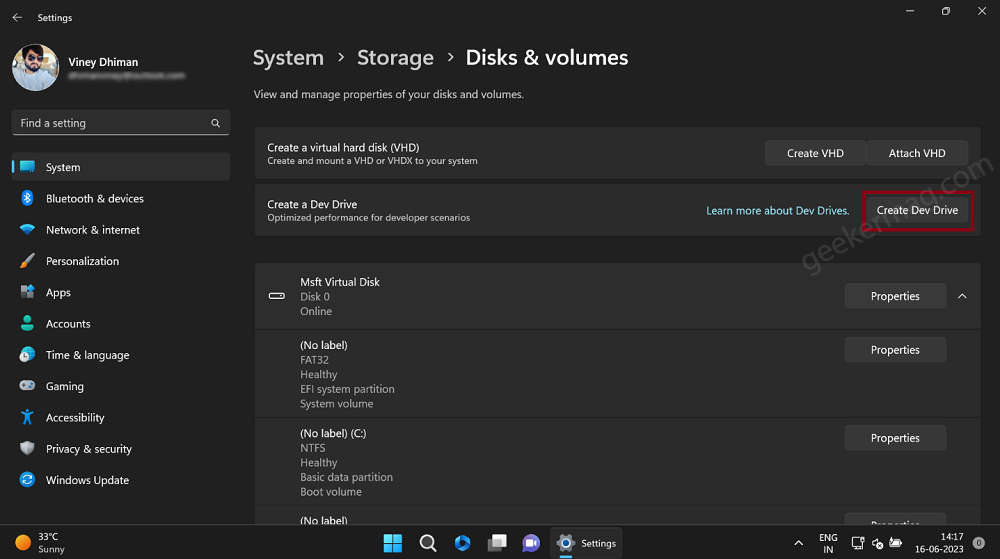Click the Wi-Fi network icon in sidebar
Screen dimensions: 1000x559
27,229
